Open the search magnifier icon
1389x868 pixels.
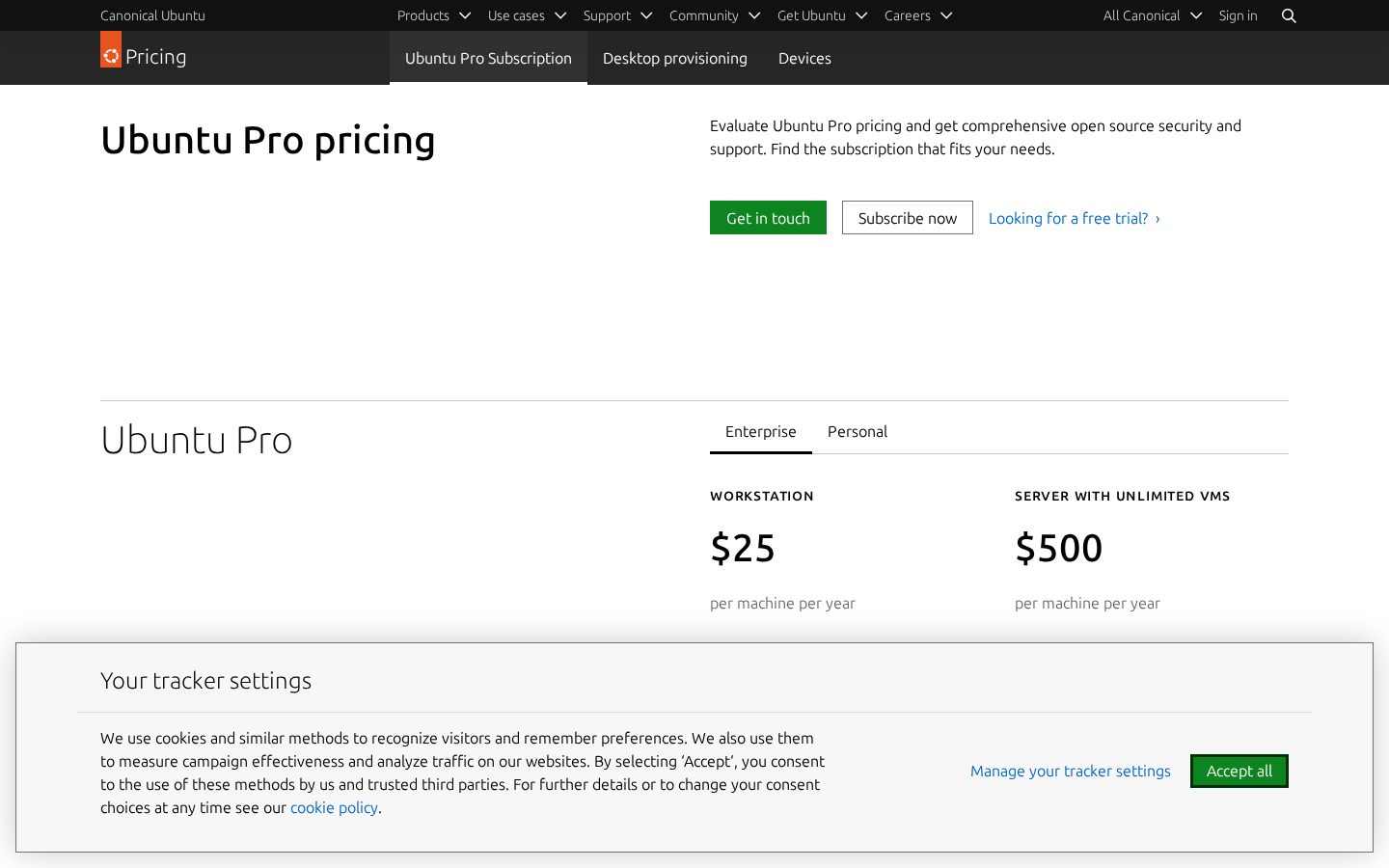pyautogui.click(x=1289, y=15)
